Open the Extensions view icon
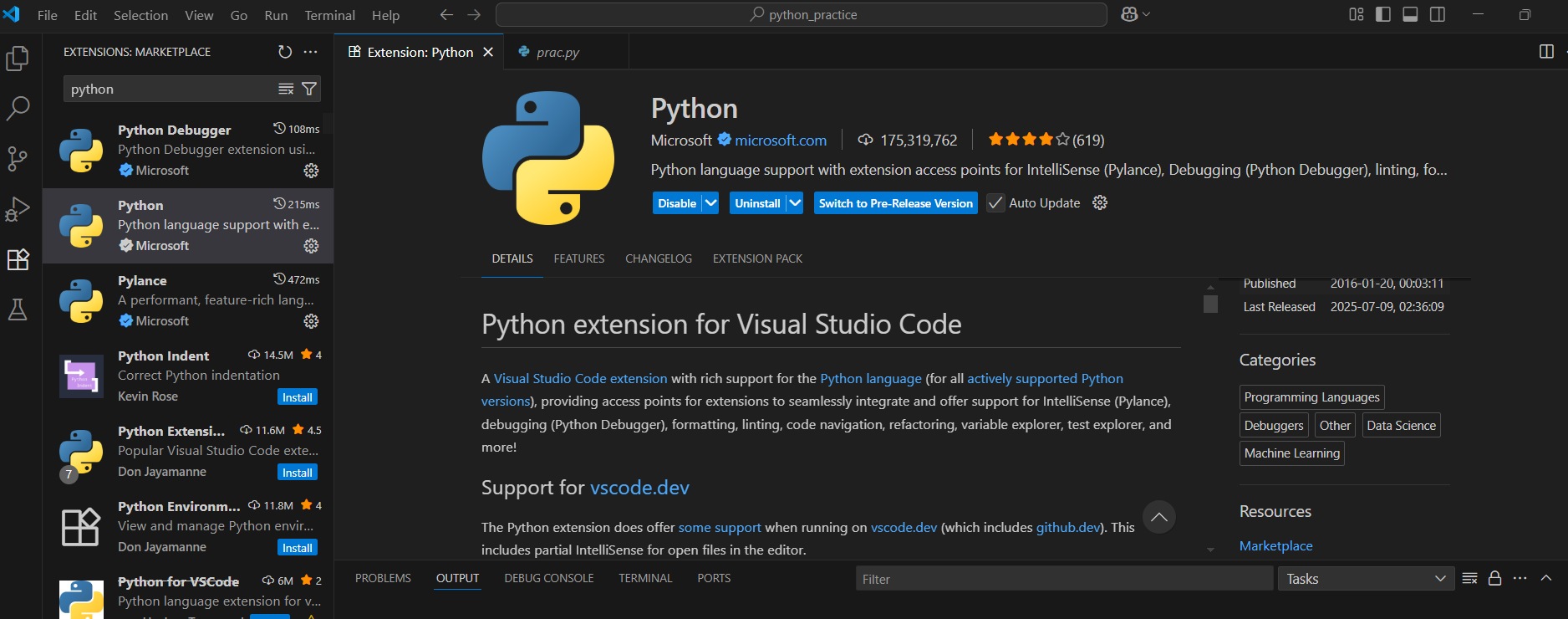Viewport: 1568px width, 619px height. tap(18, 259)
